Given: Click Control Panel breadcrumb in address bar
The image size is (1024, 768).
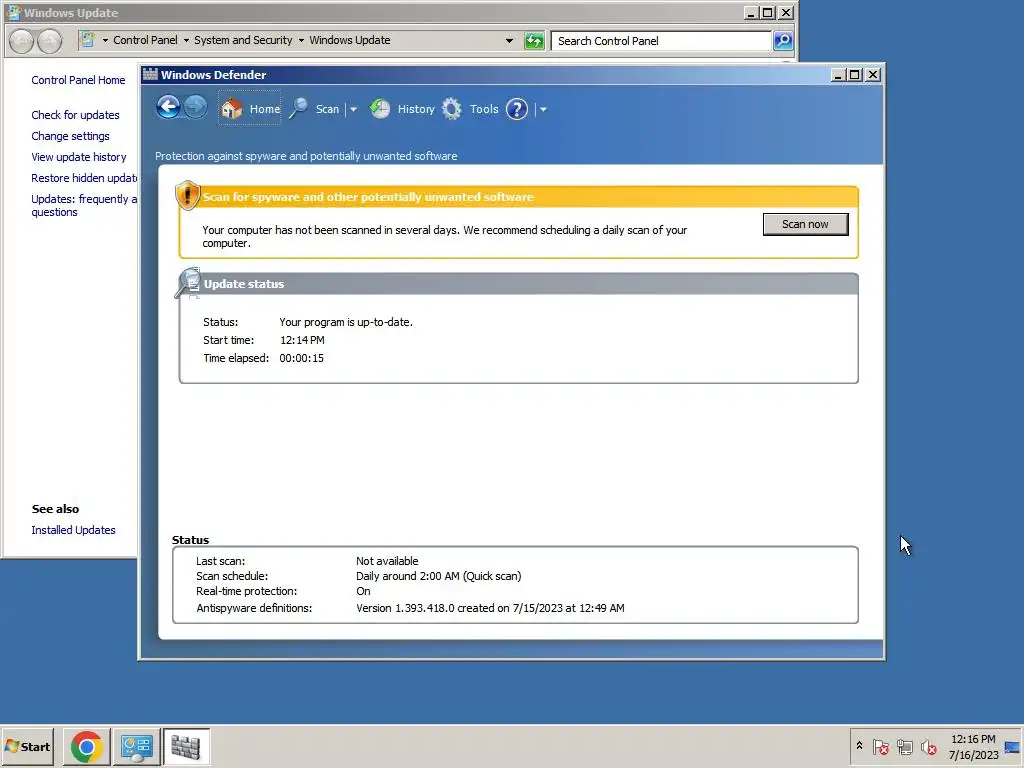Looking at the screenshot, I should tap(145, 40).
